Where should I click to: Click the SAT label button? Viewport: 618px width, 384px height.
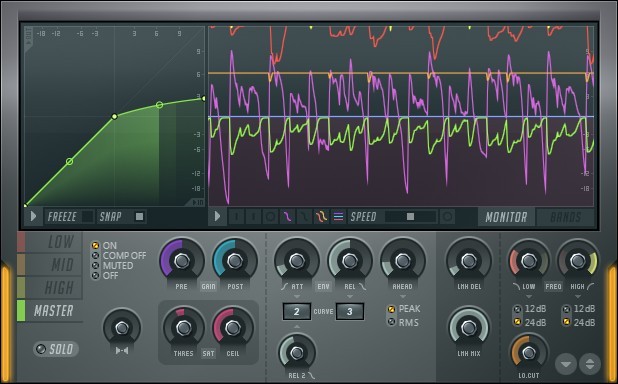(208, 354)
